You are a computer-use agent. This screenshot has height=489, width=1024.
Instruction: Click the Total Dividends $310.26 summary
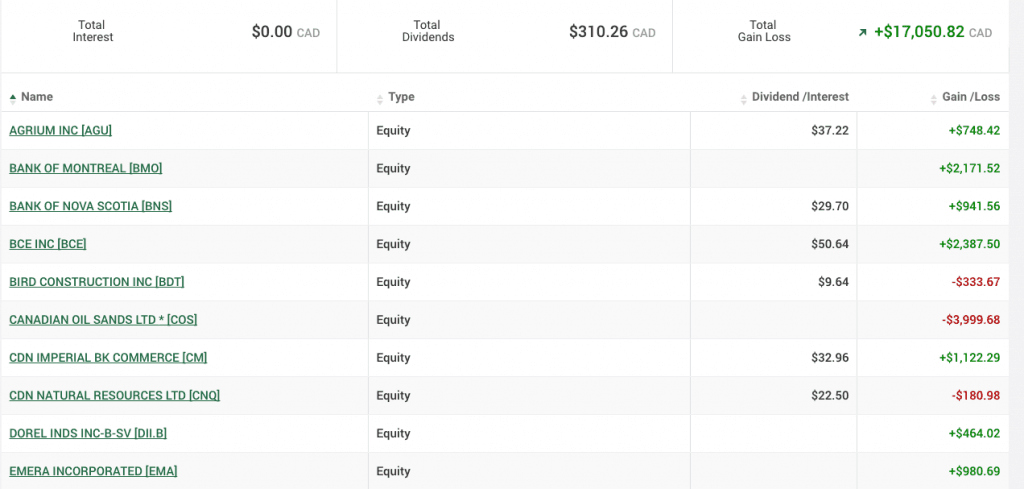(x=504, y=32)
